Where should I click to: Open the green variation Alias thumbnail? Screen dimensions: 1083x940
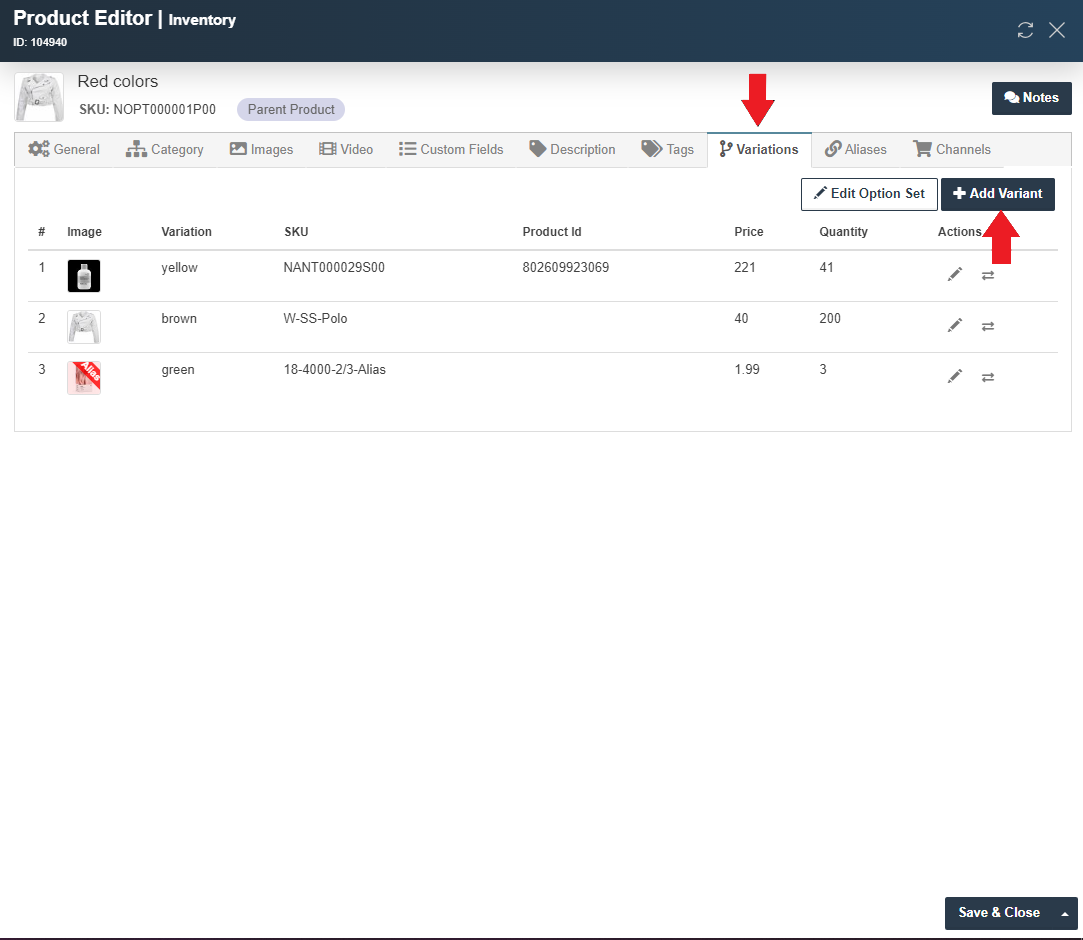pyautogui.click(x=84, y=378)
